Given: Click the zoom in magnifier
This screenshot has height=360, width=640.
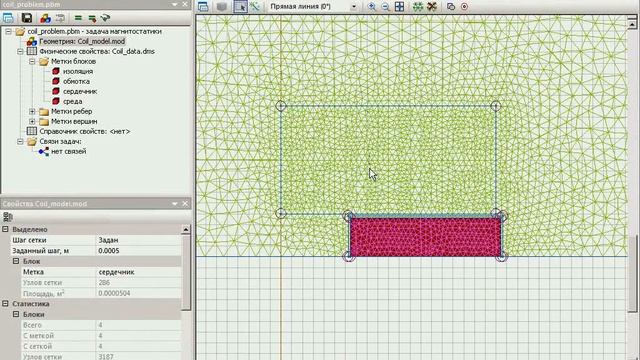Looking at the screenshot, I should (x=372, y=7).
